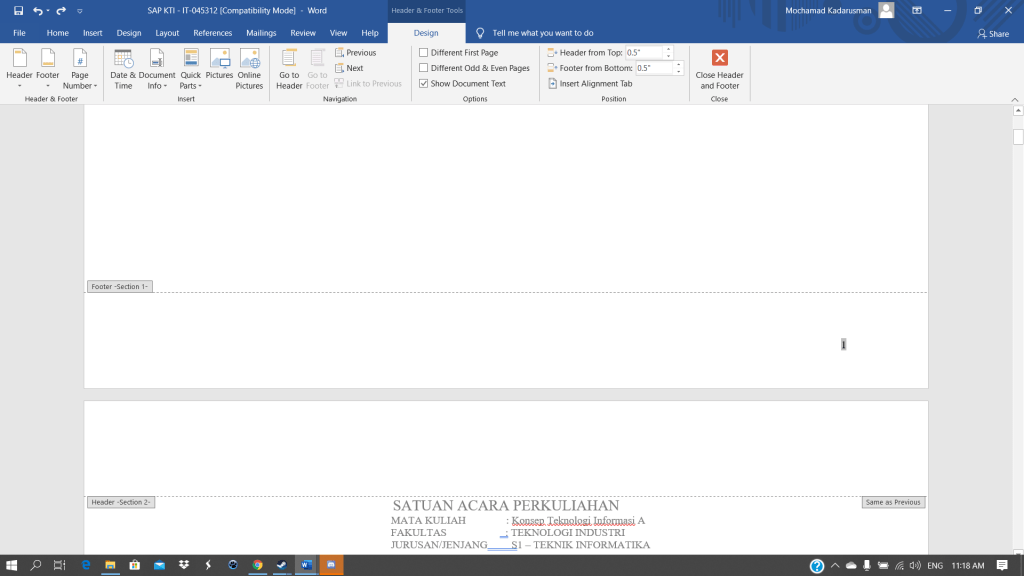1024x576 pixels.
Task: Uncheck Show Document Text option
Action: pos(424,84)
